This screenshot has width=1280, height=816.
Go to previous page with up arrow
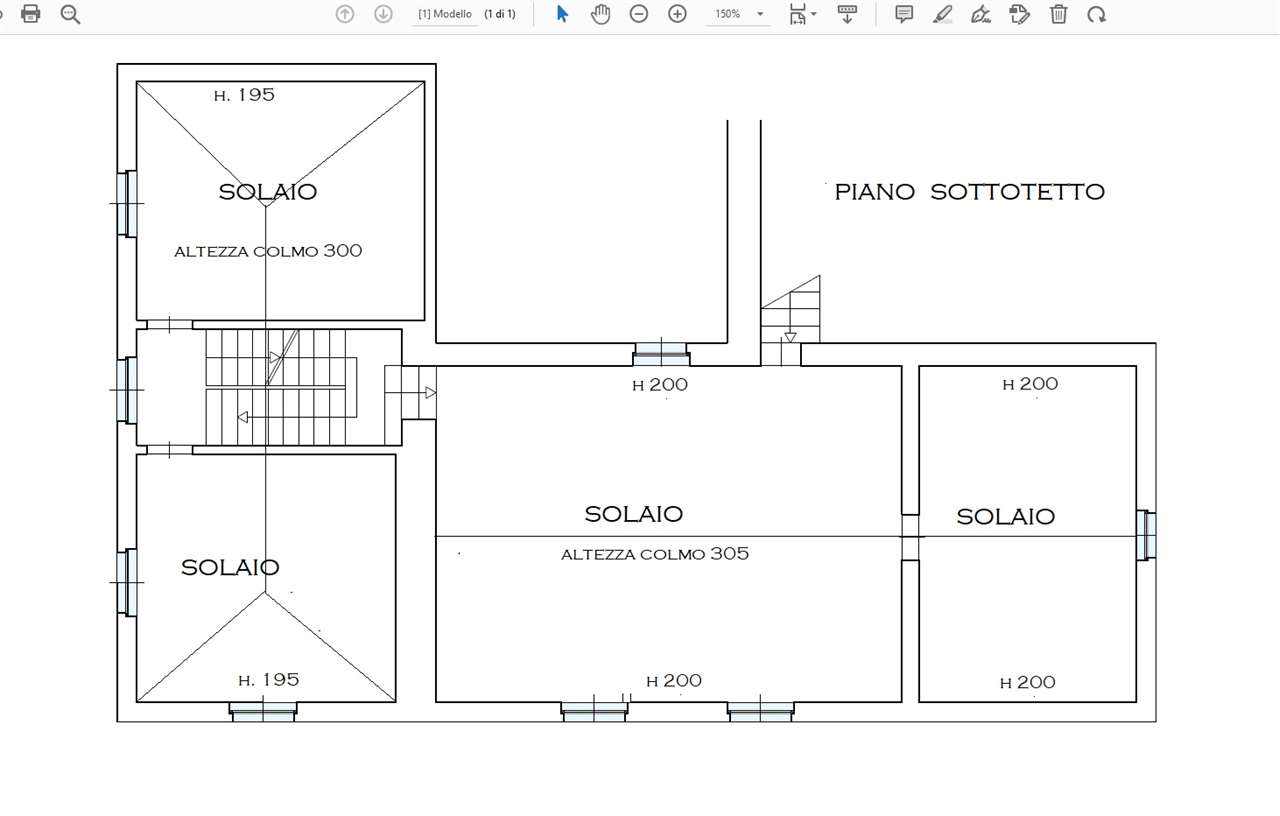click(x=345, y=14)
